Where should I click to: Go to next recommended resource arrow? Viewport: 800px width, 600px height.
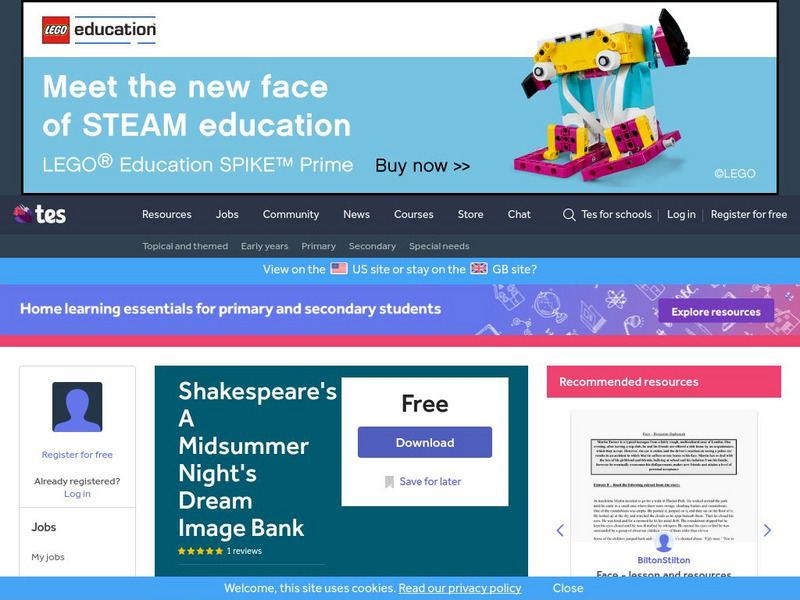(767, 531)
